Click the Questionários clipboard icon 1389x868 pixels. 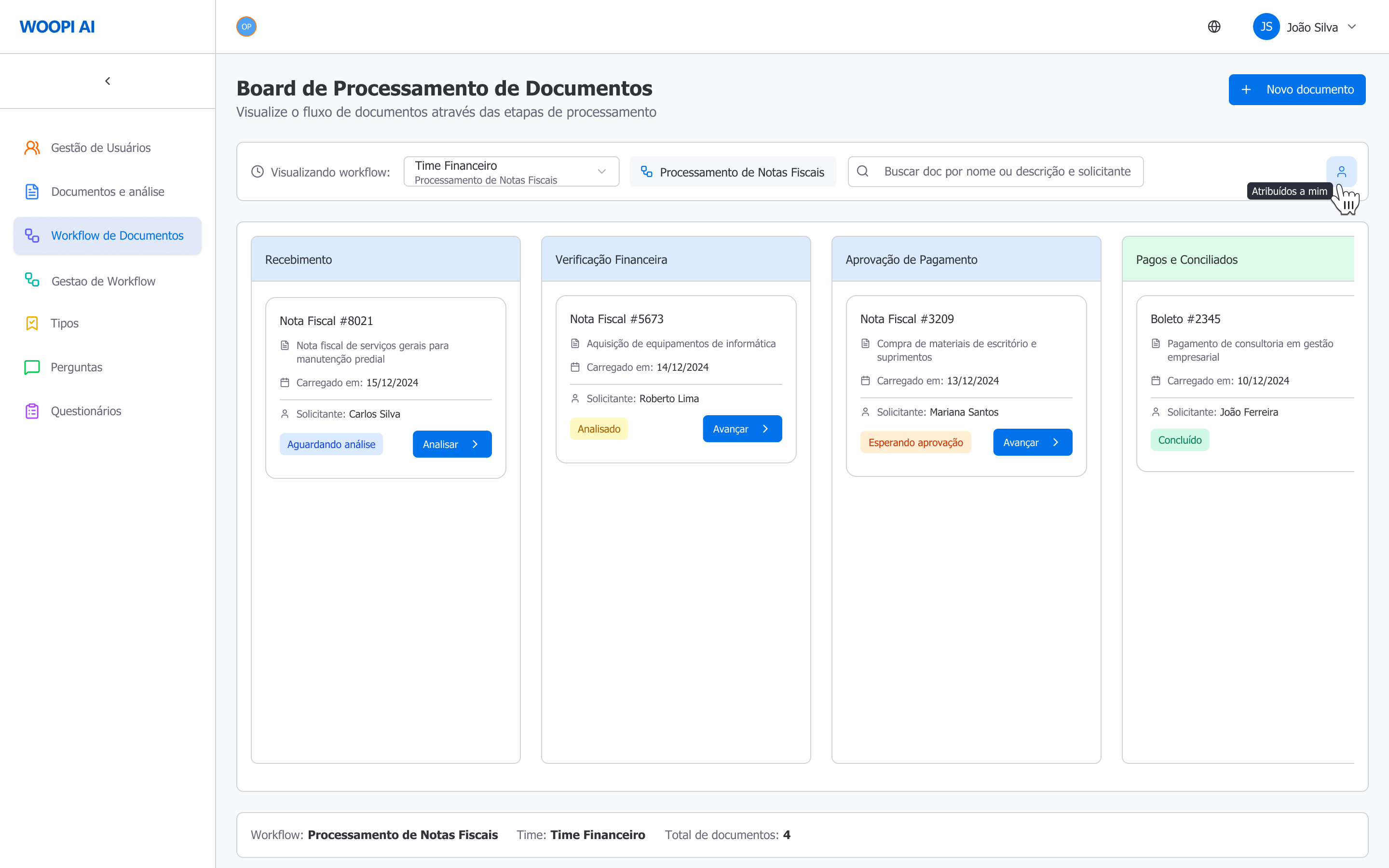31,410
